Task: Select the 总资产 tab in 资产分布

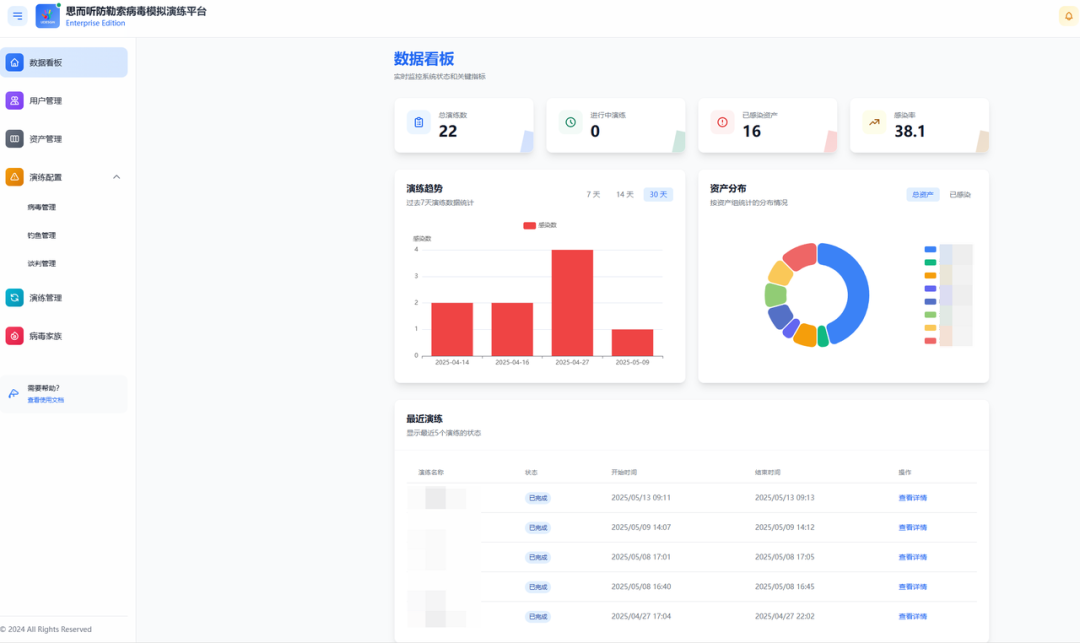Action: pyautogui.click(x=923, y=194)
